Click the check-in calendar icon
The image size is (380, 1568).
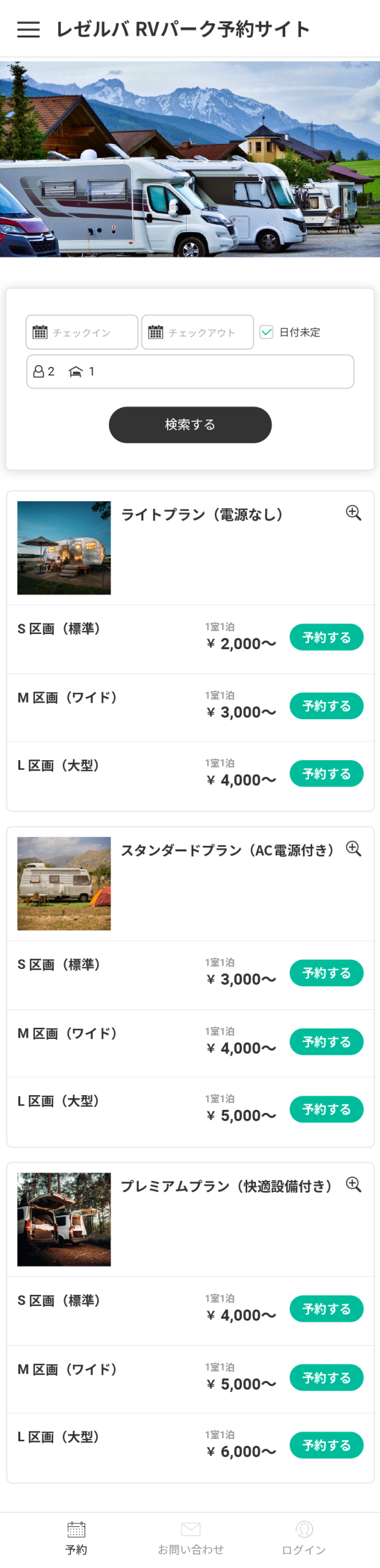pos(40,332)
